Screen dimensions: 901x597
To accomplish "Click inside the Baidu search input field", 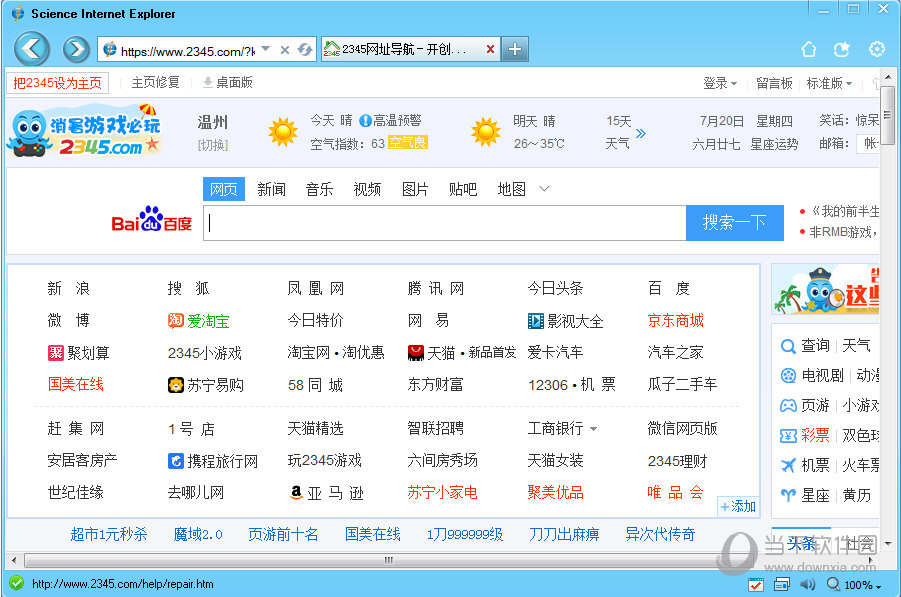I will 440,222.
